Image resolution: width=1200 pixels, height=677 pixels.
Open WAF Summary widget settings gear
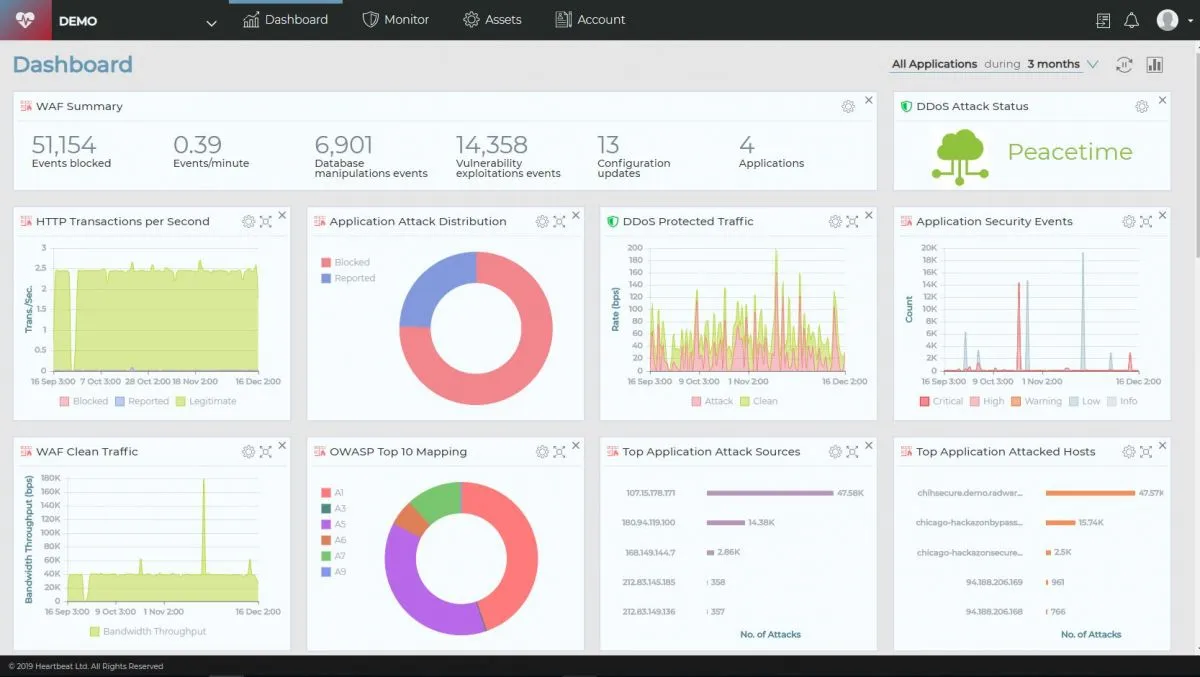(848, 106)
